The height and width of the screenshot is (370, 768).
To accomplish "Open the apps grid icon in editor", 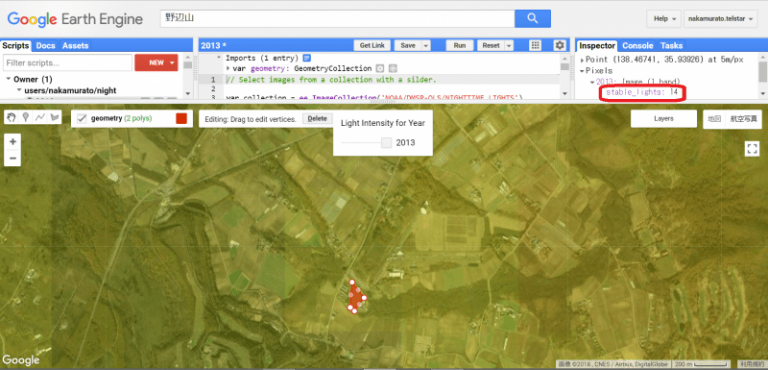I will click(x=535, y=46).
